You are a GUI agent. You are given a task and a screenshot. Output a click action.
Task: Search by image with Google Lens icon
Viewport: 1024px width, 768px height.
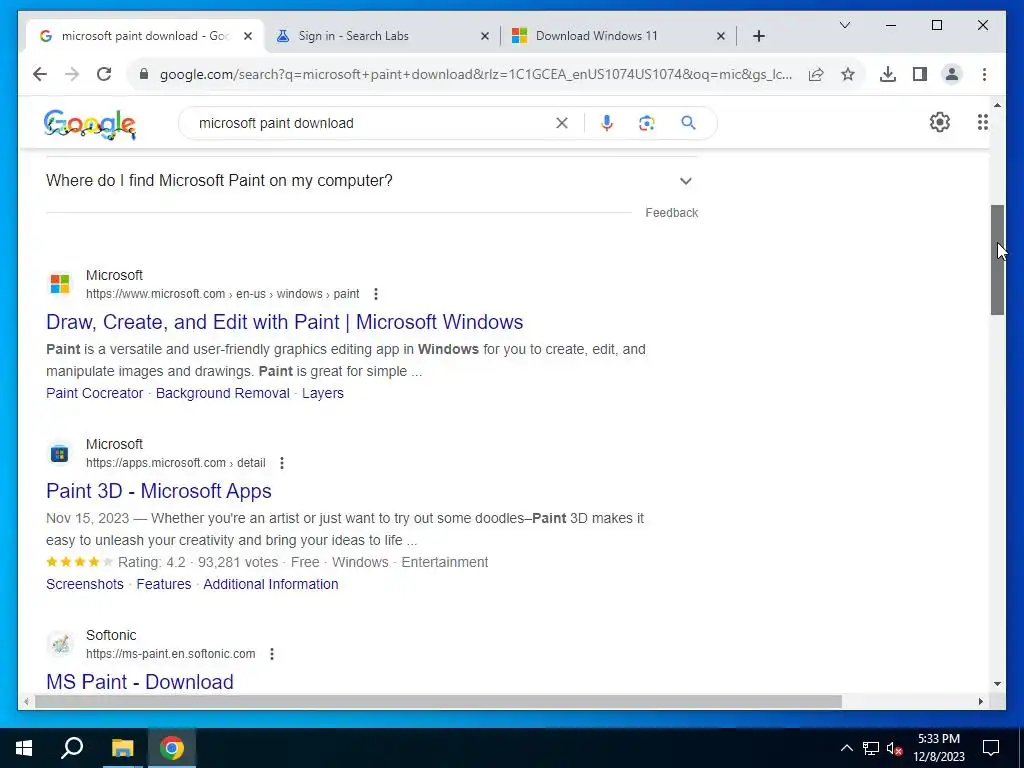point(647,123)
